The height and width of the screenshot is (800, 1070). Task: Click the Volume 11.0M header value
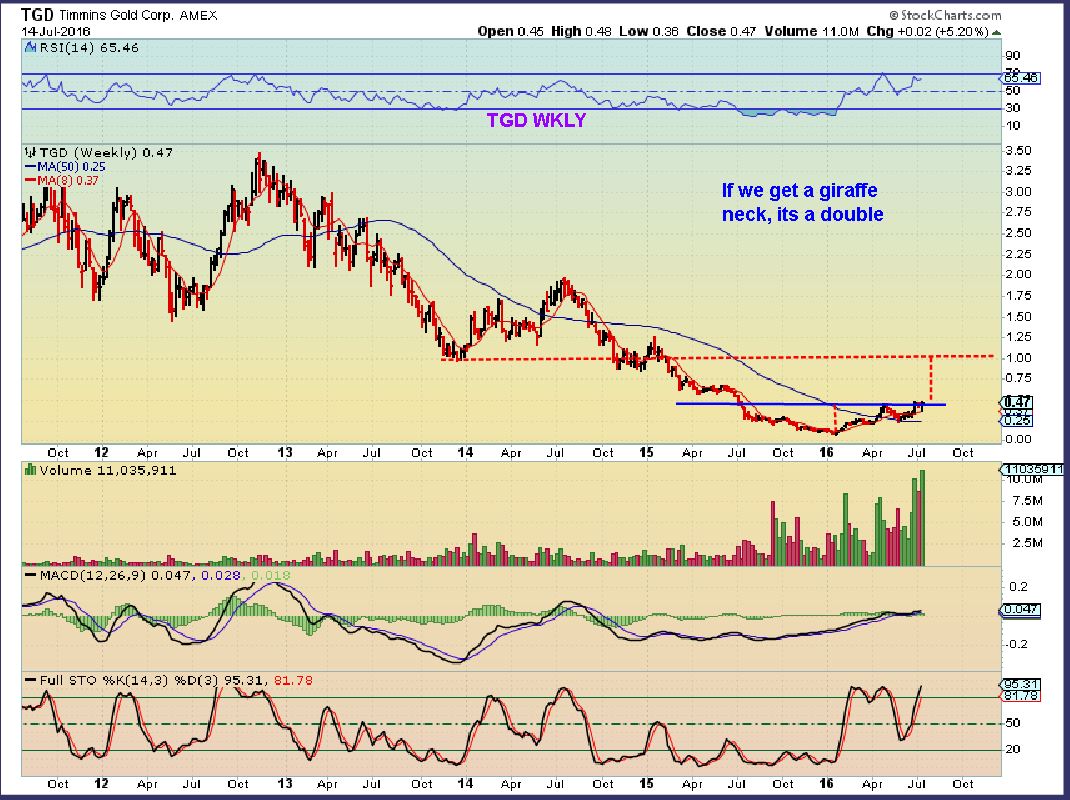(811, 31)
